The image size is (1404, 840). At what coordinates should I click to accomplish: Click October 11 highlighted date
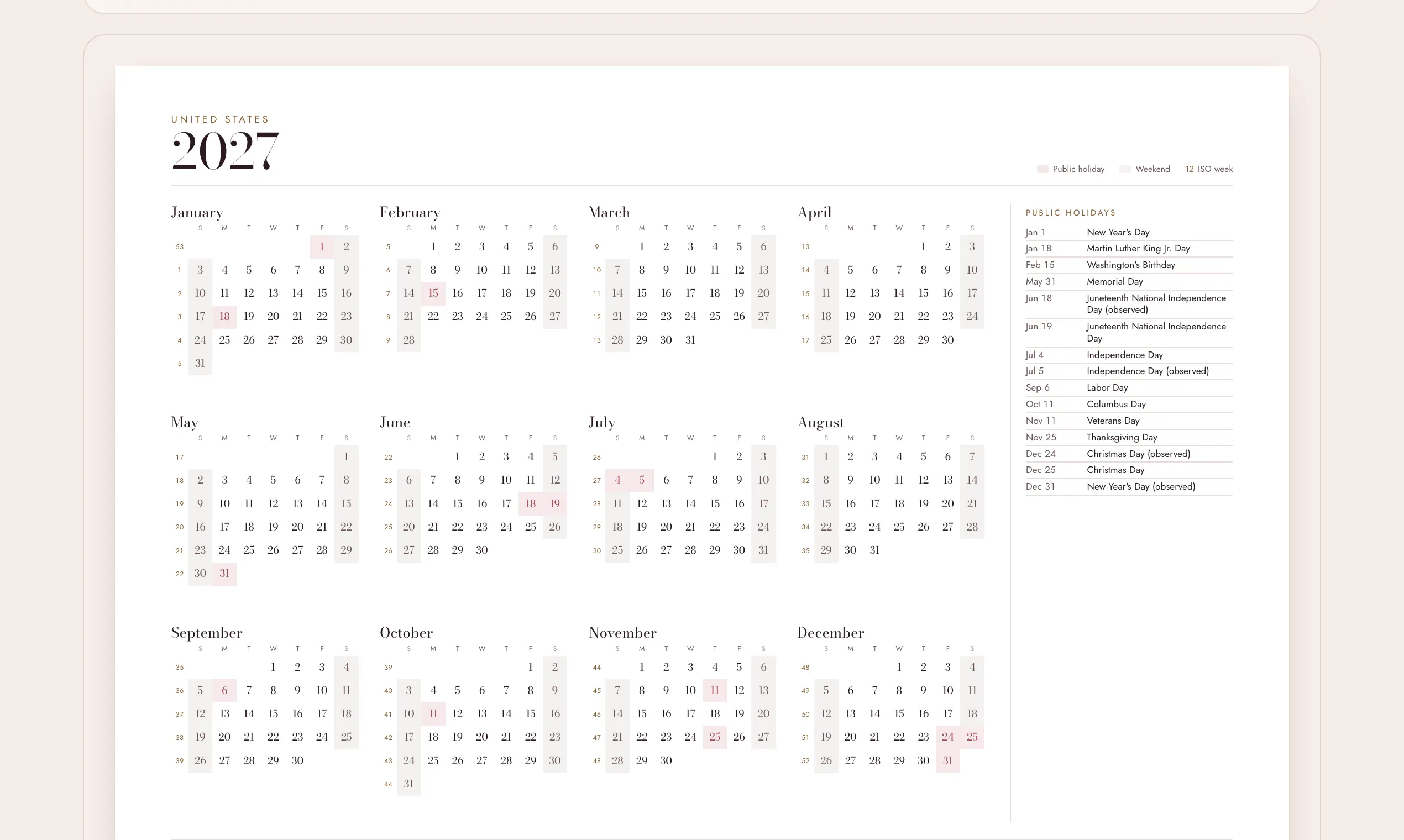point(433,713)
